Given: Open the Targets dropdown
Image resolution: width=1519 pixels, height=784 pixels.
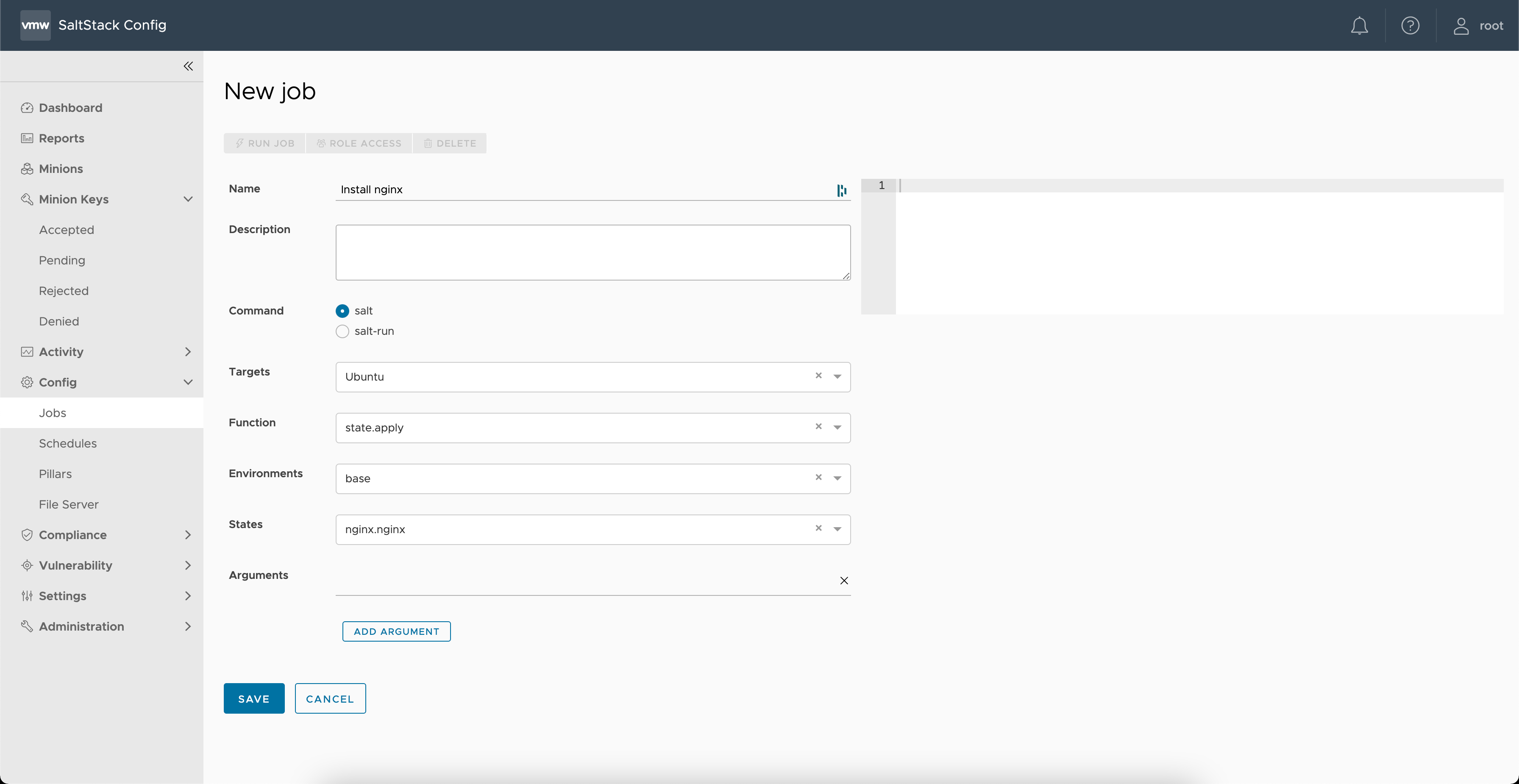Looking at the screenshot, I should (x=837, y=377).
